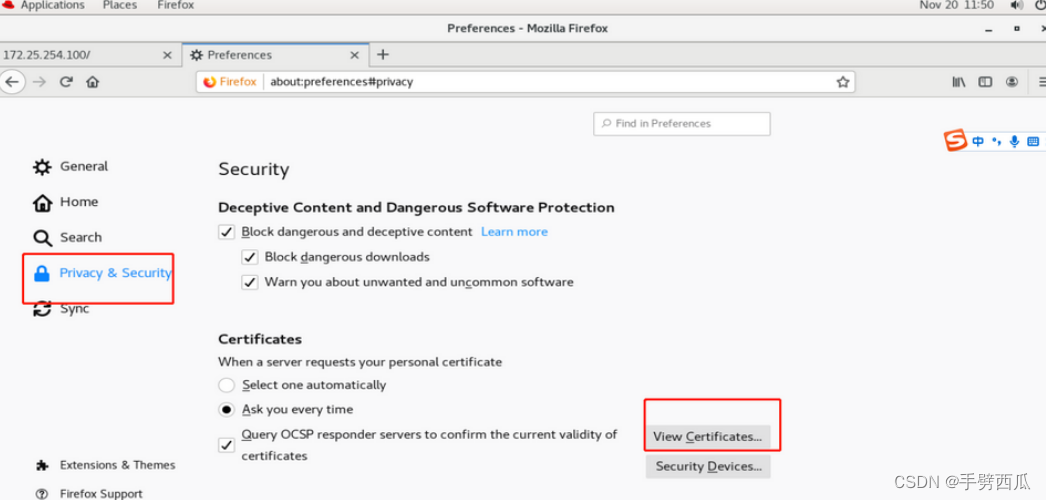Toggle the sidebar view icon
This screenshot has width=1046, height=500.
pyautogui.click(x=985, y=82)
